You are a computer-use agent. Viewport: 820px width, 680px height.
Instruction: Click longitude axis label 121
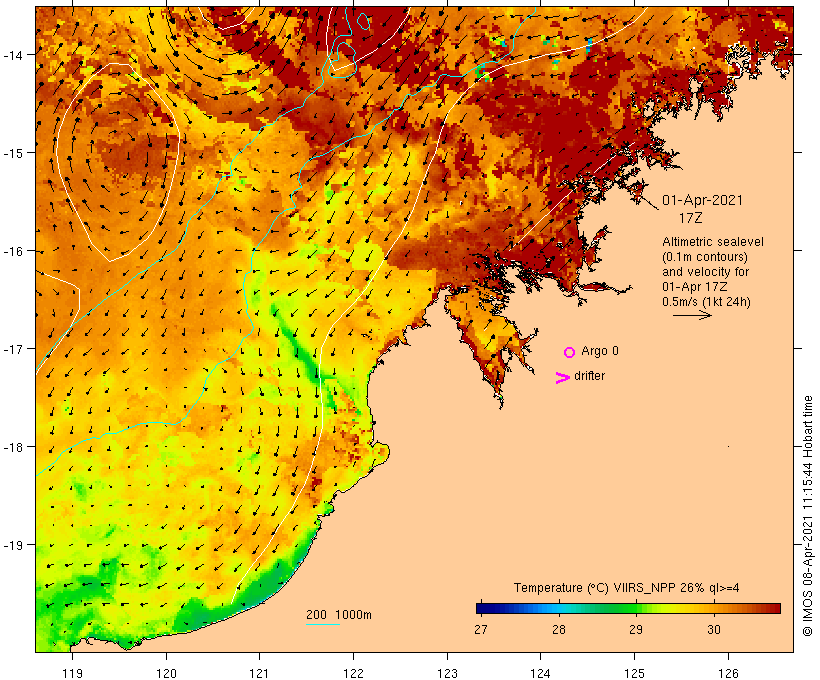click(x=259, y=673)
